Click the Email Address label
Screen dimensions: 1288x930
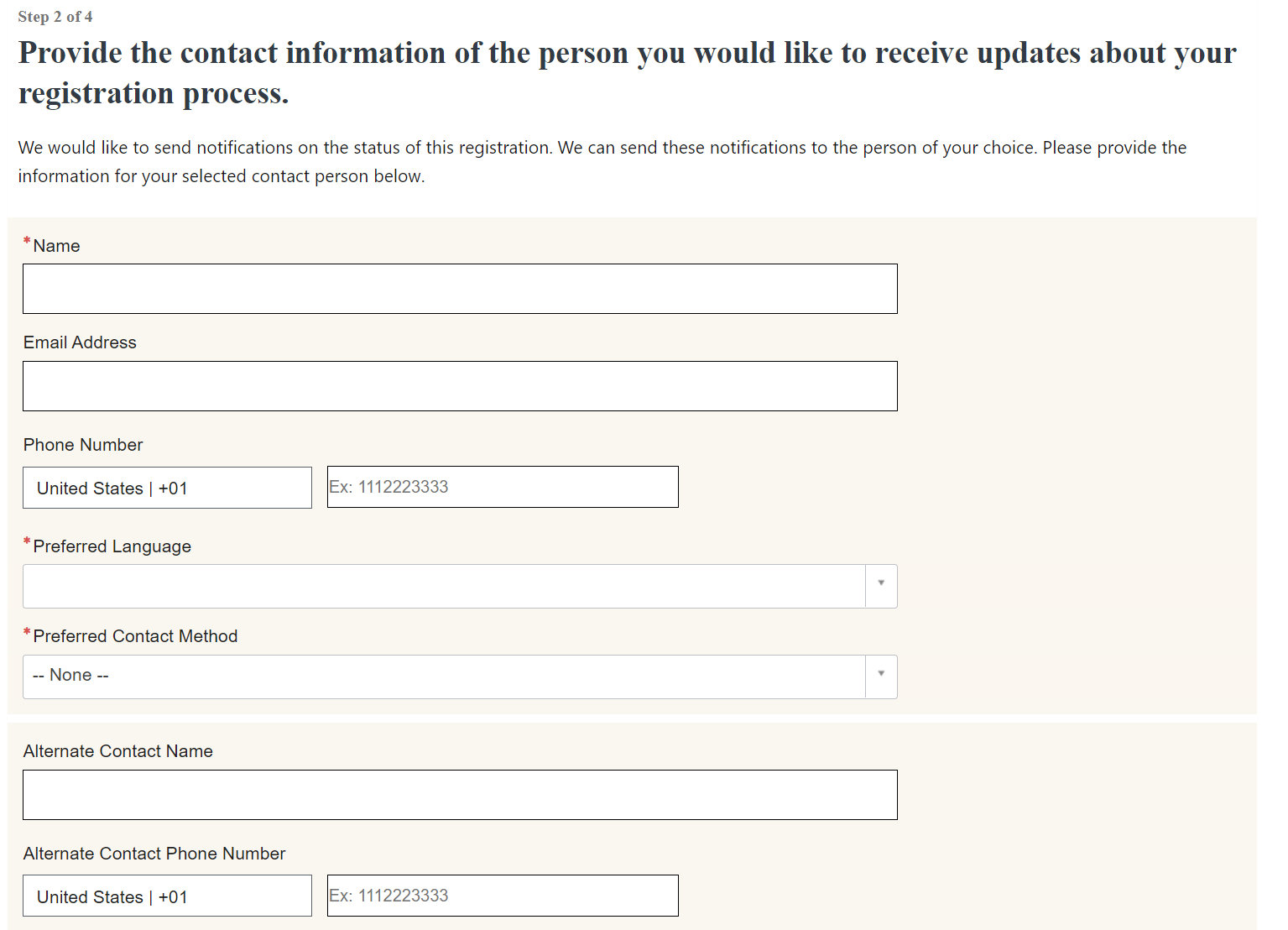[80, 342]
